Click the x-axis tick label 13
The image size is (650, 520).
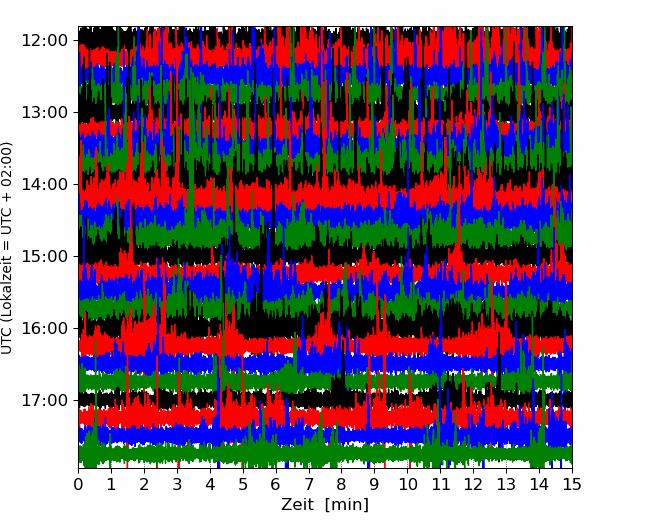click(506, 484)
